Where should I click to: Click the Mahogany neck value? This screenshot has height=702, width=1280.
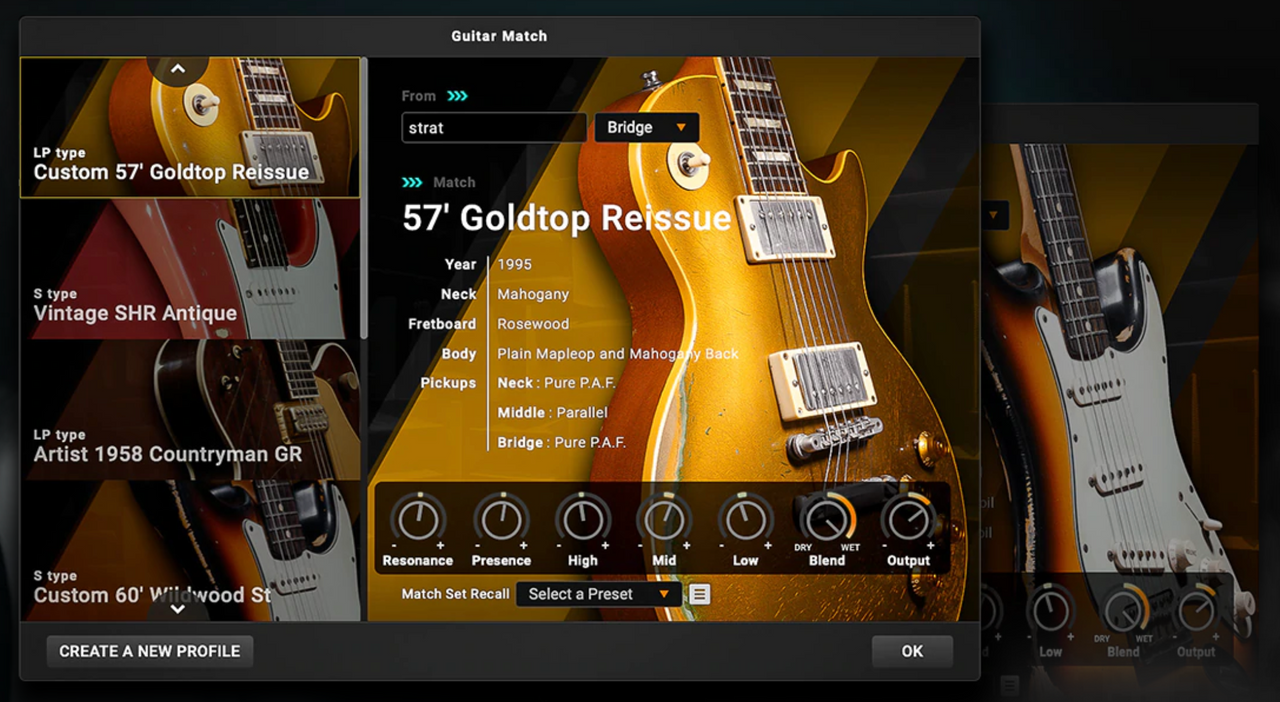[533, 294]
